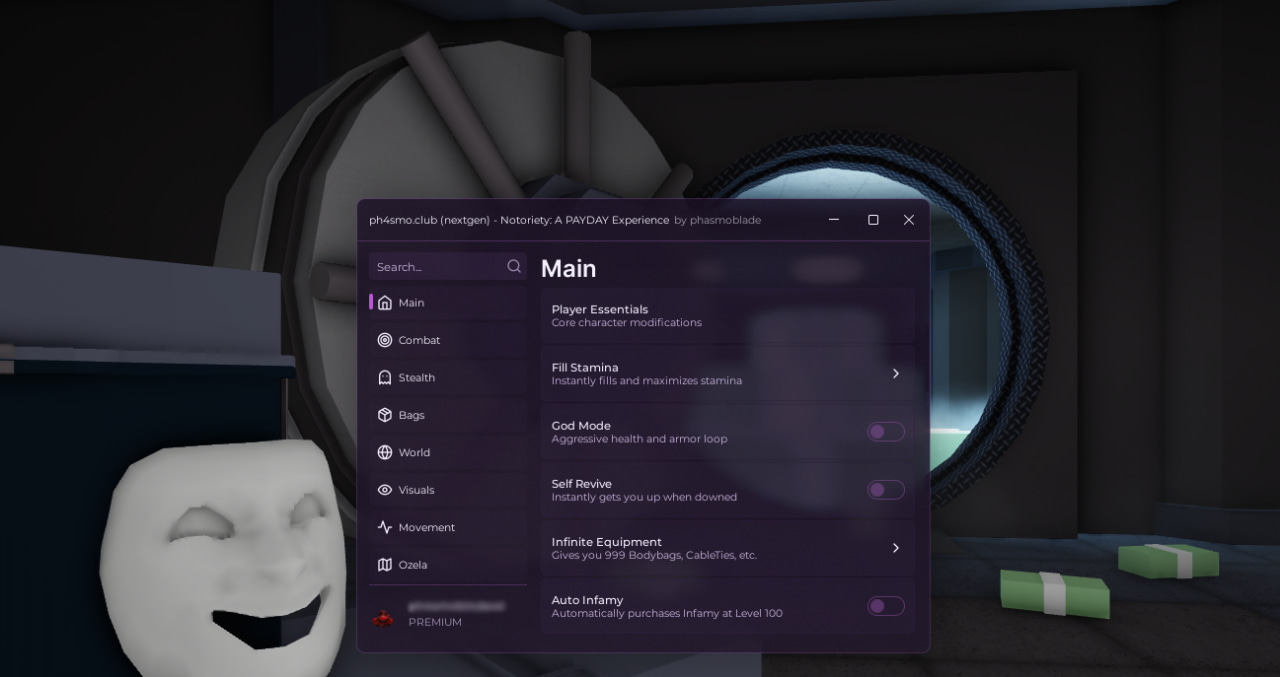Click the ghost icon beside Stealth
This screenshot has height=677, width=1280.
(385, 378)
